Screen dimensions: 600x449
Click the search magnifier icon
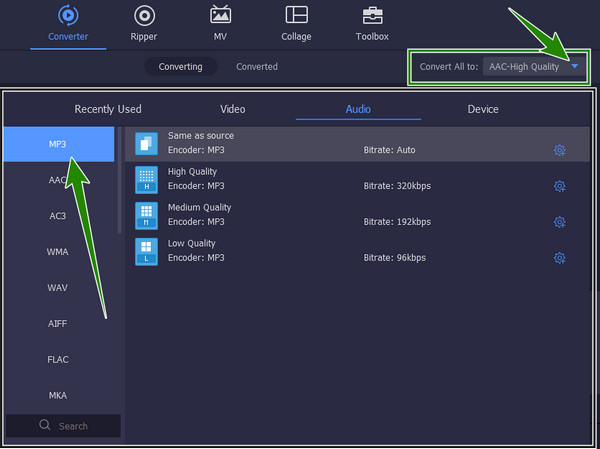coord(45,425)
